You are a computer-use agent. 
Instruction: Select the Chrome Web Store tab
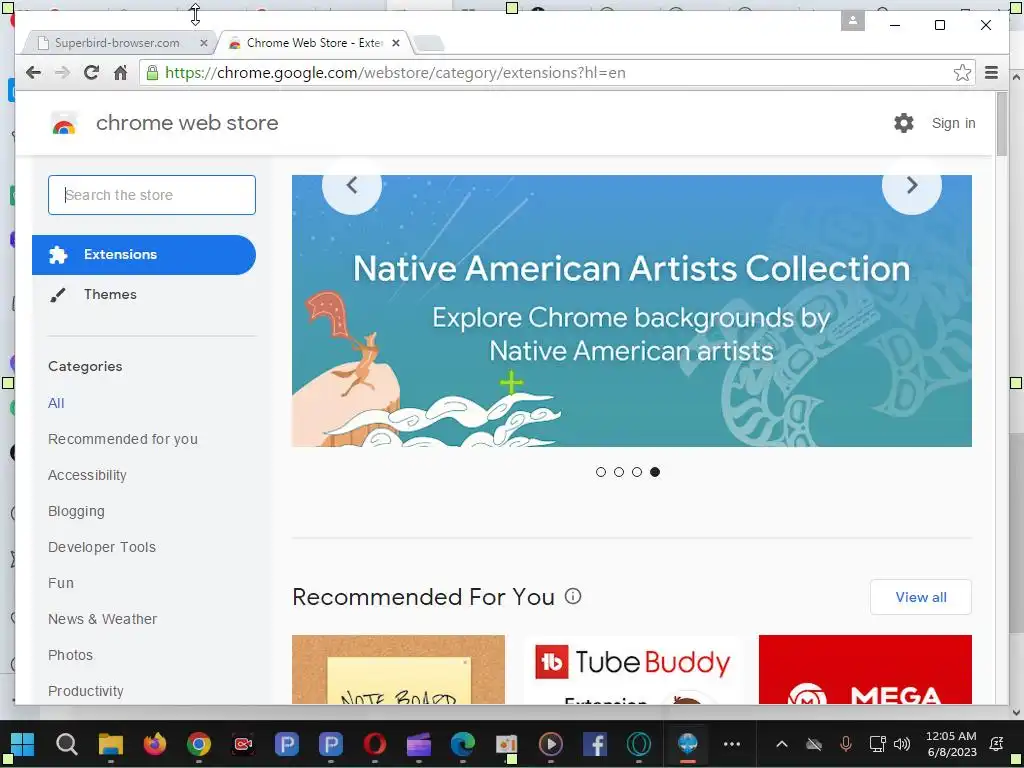pos(314,43)
